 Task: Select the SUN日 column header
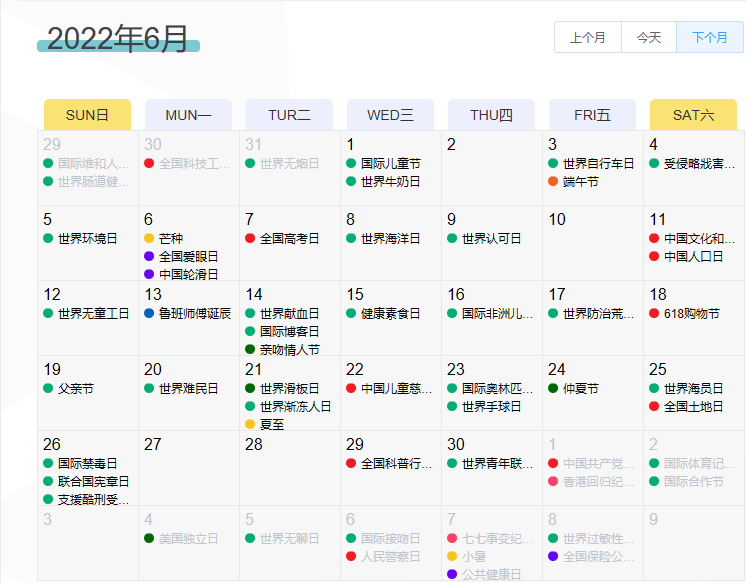(x=88, y=115)
